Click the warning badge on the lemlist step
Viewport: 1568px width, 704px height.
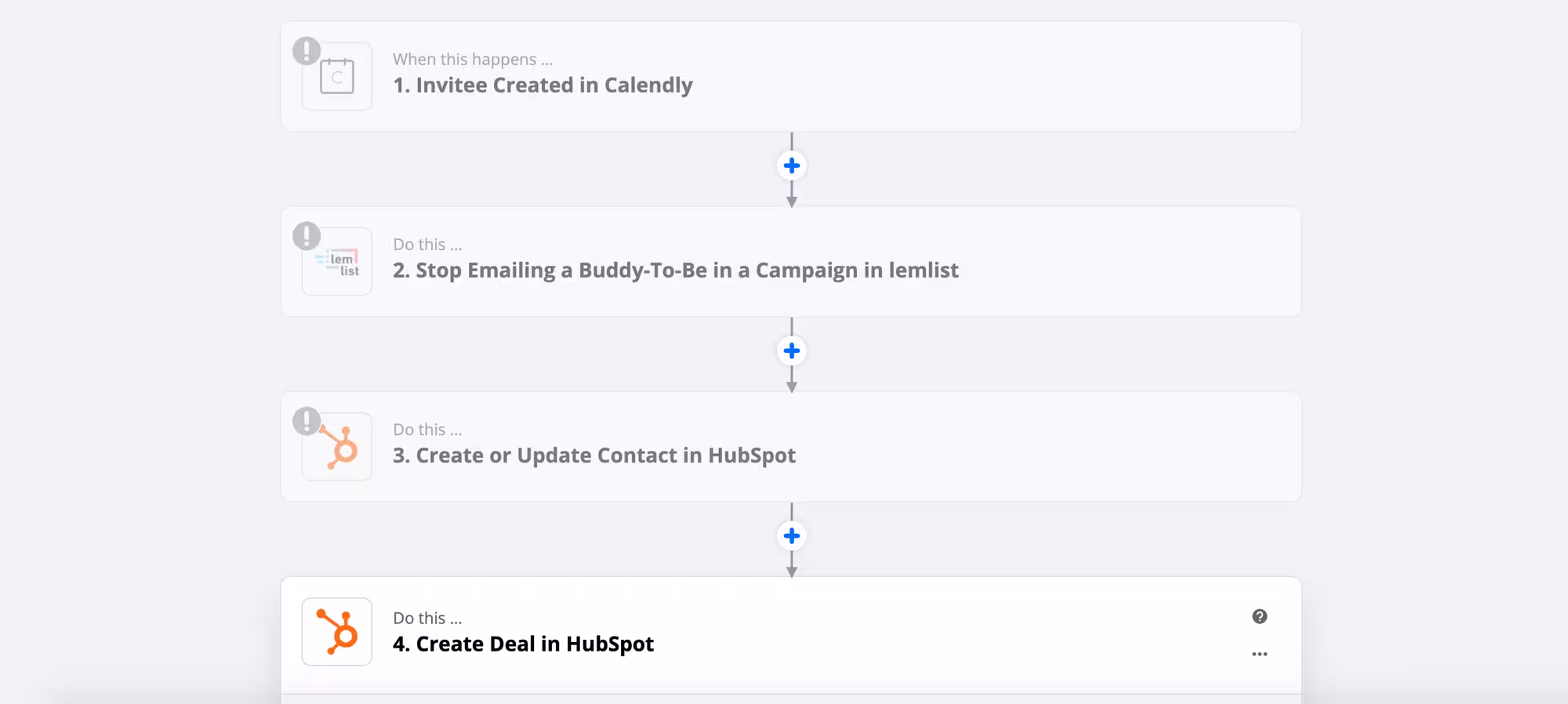[307, 236]
